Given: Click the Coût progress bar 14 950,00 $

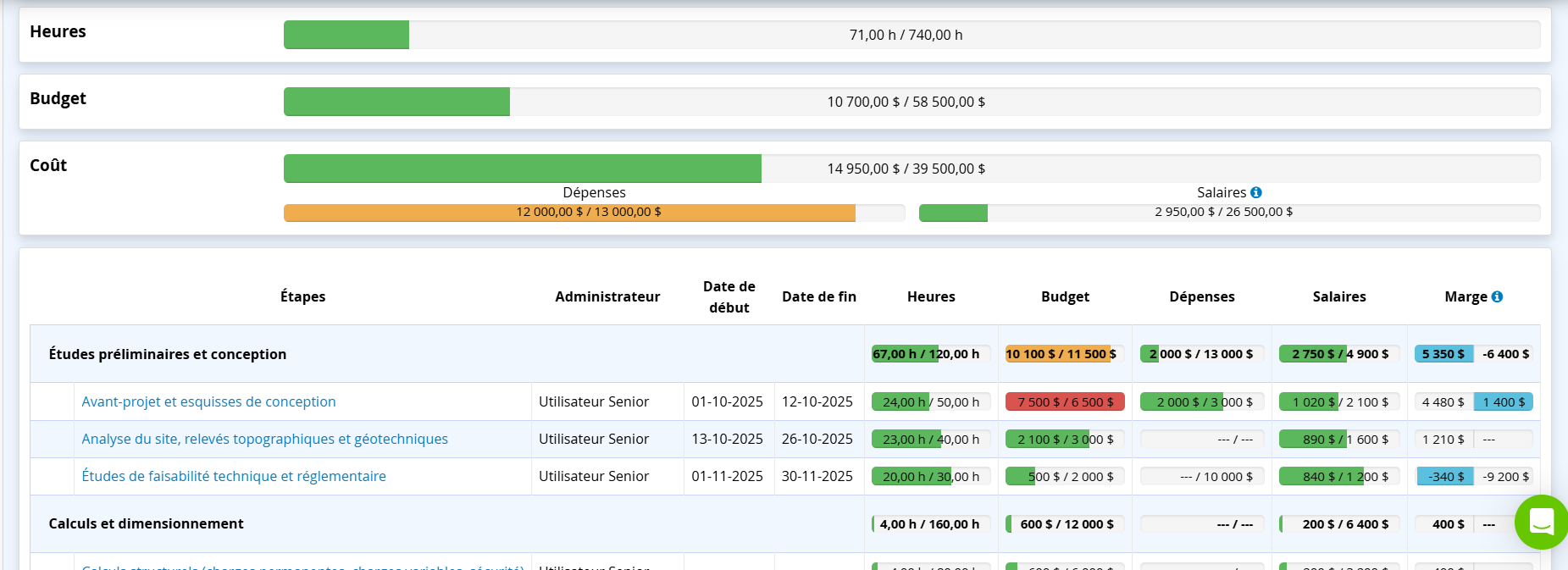Looking at the screenshot, I should point(911,169).
